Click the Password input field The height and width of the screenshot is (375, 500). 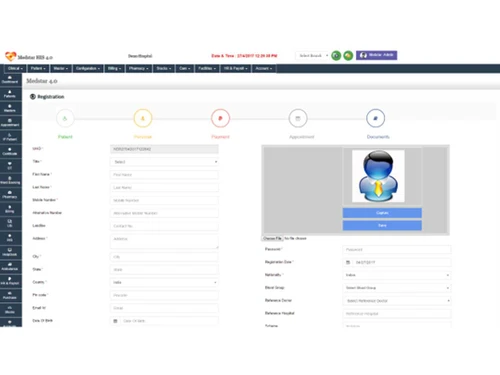click(397, 250)
